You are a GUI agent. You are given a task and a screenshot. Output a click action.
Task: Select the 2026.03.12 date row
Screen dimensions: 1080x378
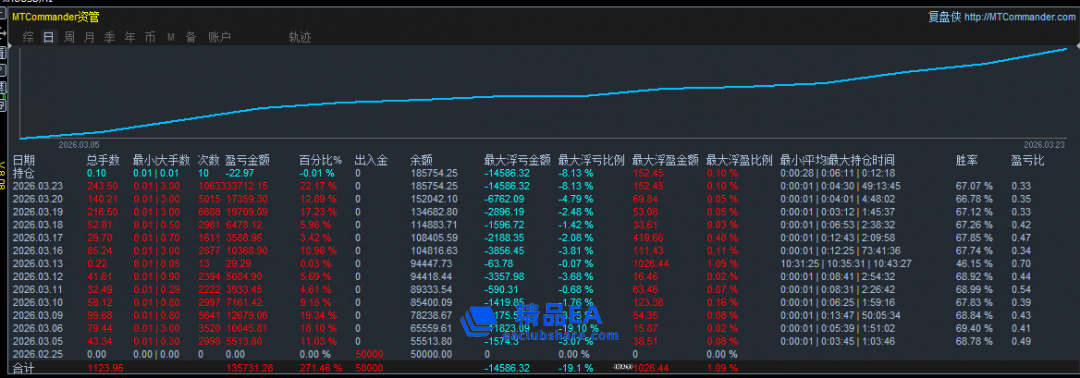pyautogui.click(x=37, y=276)
